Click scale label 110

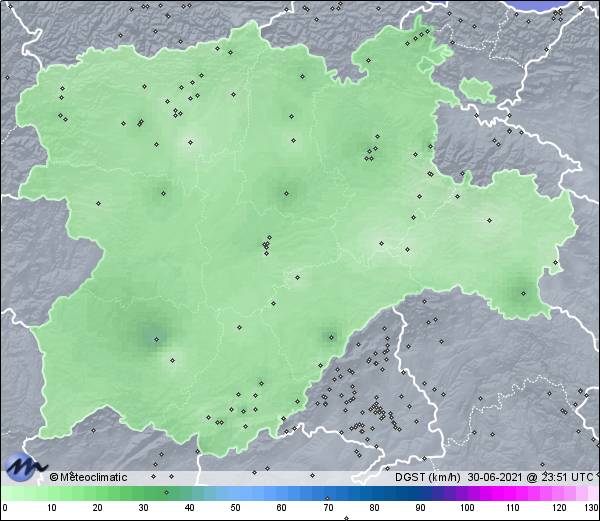point(513,508)
